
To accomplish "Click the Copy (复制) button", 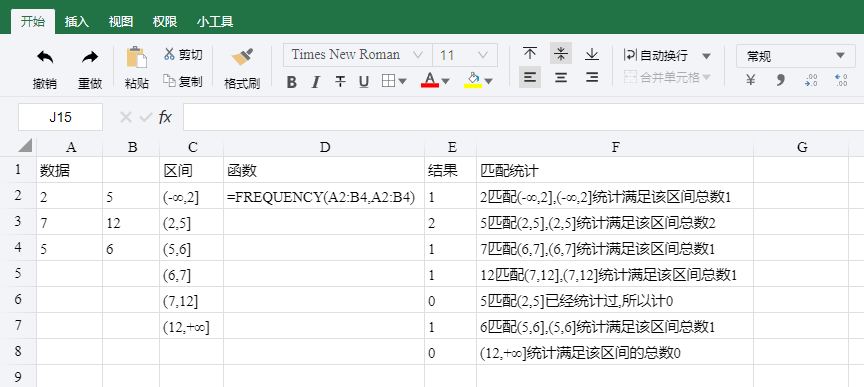I will click(x=183, y=82).
